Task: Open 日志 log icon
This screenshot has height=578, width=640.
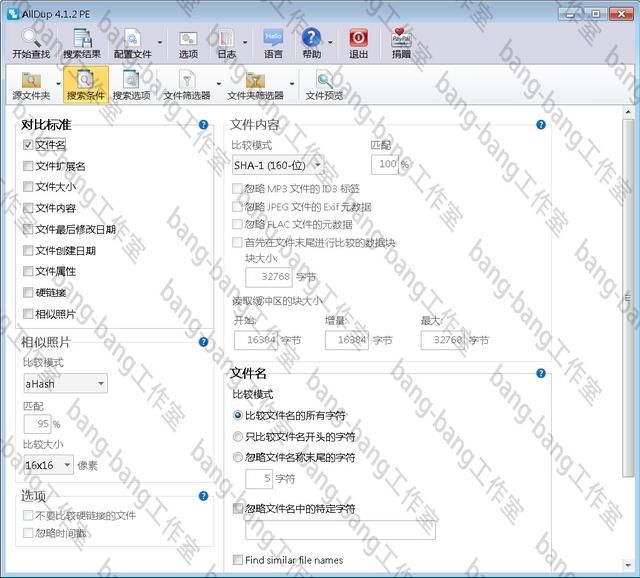Action: point(227,44)
